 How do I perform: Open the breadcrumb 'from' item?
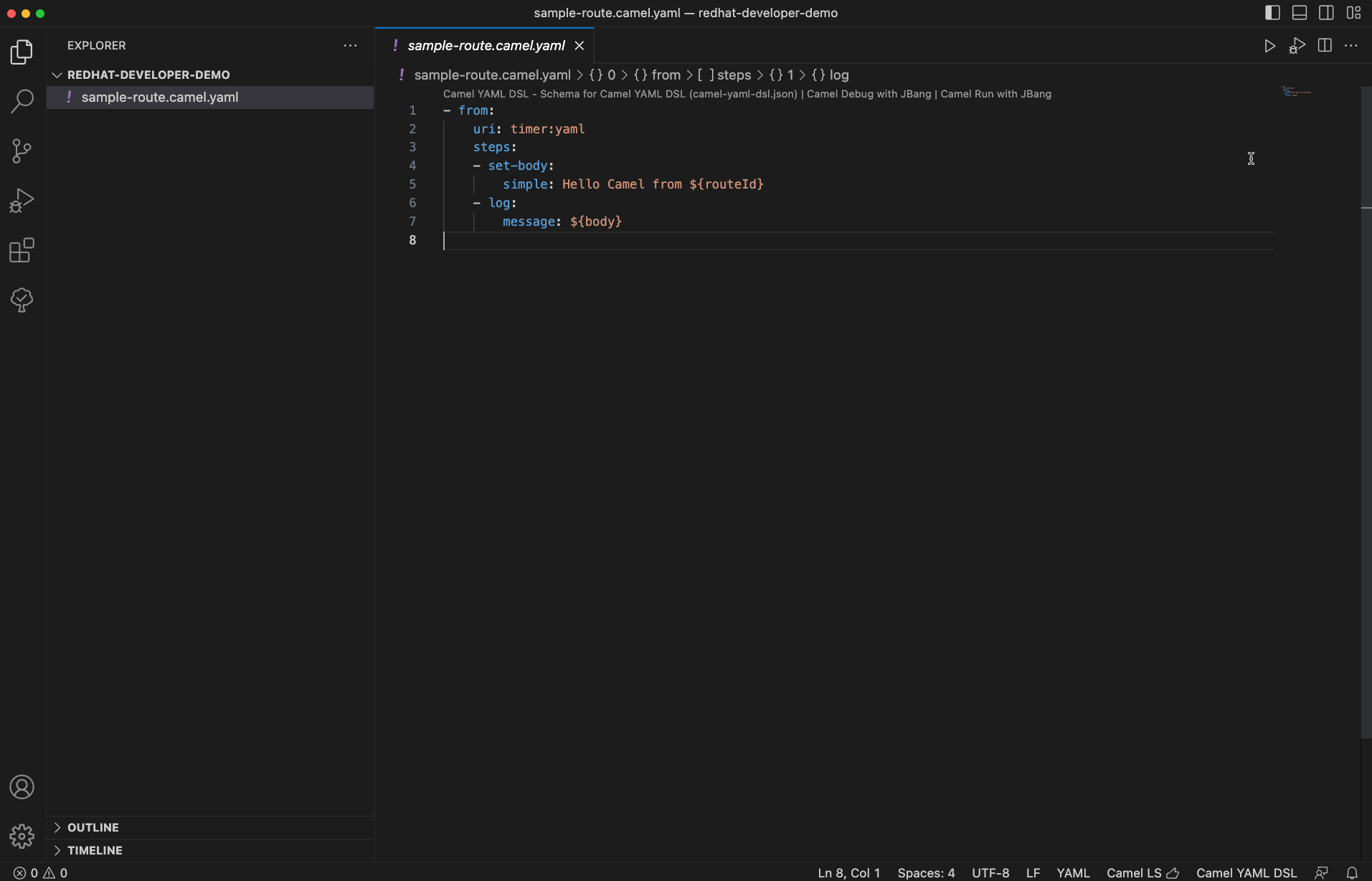657,75
